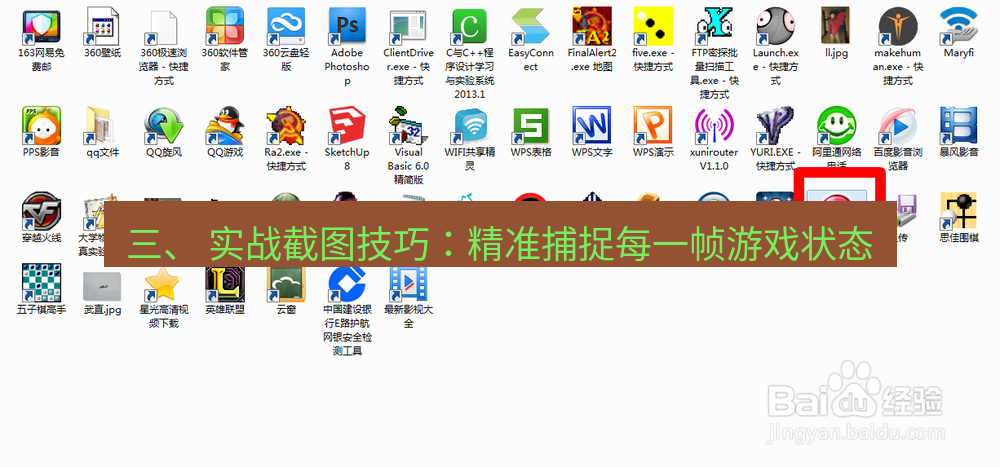Select the WPS表格 spreadsheet icon

531,125
